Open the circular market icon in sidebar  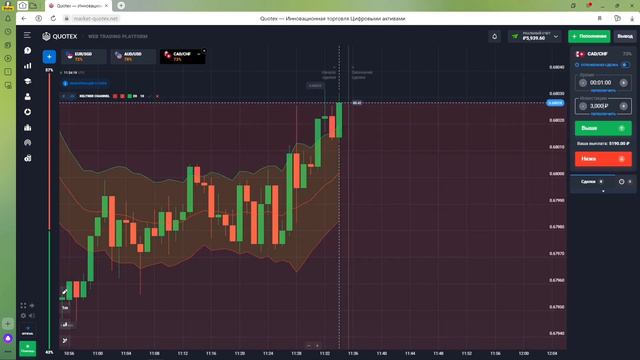(x=27, y=112)
